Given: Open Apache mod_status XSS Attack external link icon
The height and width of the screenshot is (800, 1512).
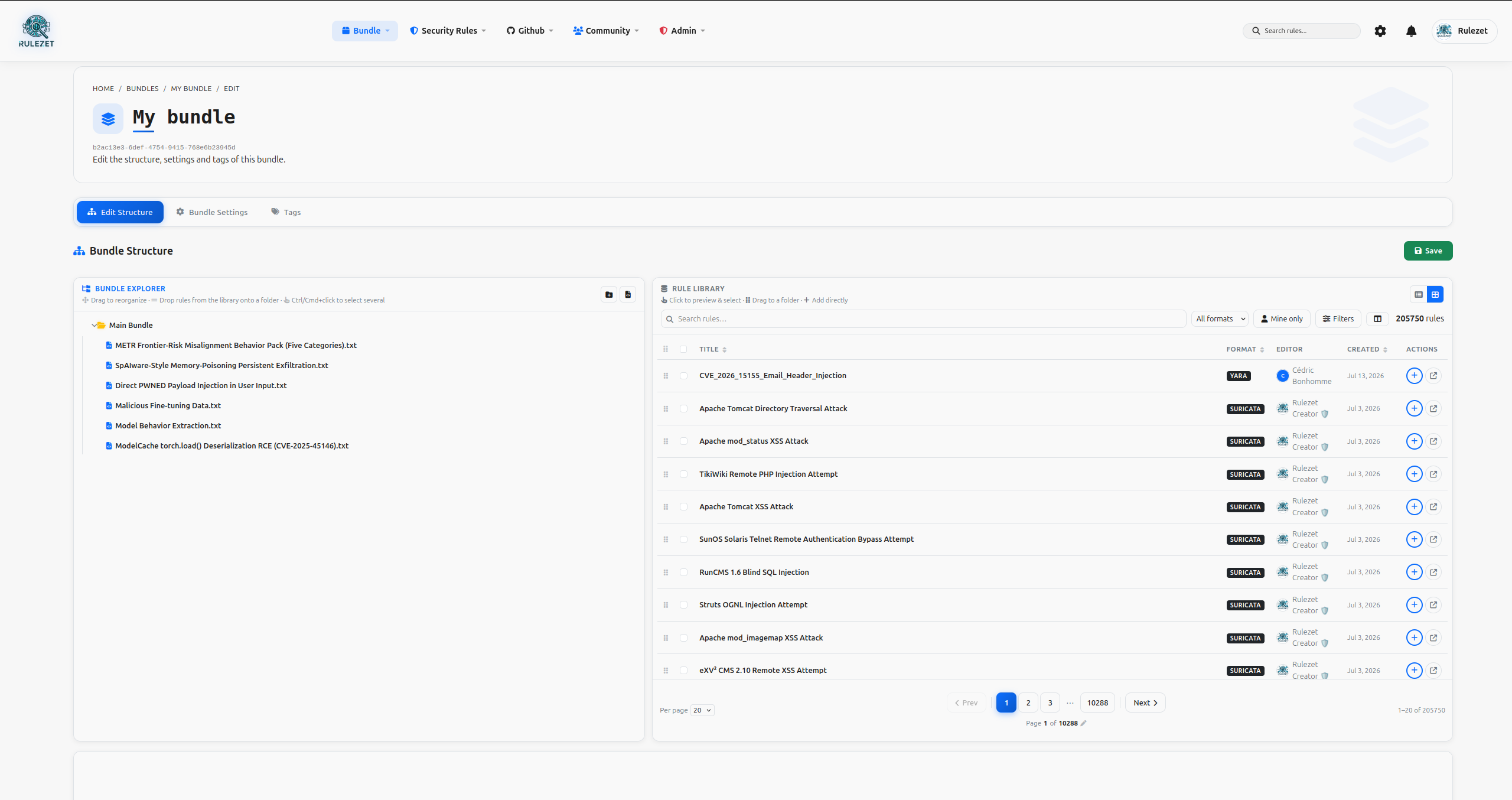Looking at the screenshot, I should 1433,441.
